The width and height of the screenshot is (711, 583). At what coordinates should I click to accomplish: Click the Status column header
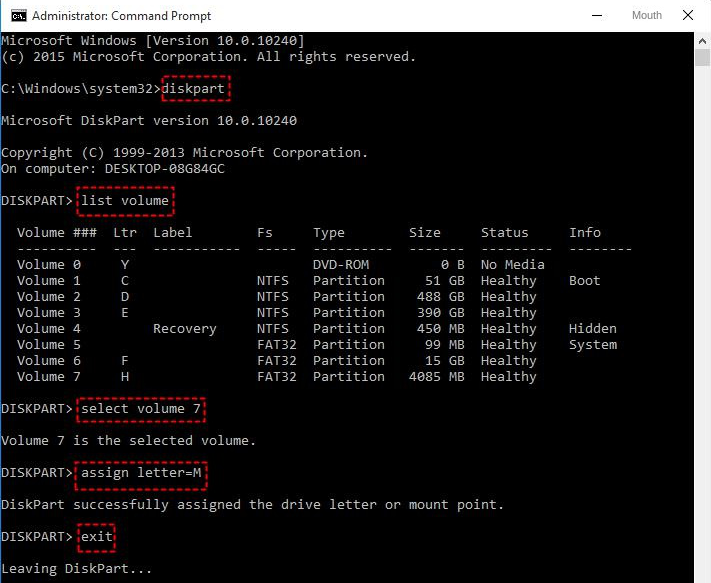(504, 233)
